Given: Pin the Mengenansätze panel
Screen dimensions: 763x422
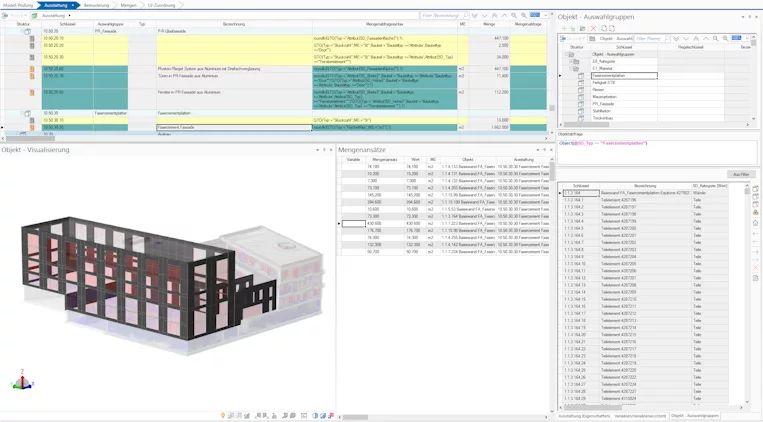Looking at the screenshot, I should point(545,150).
